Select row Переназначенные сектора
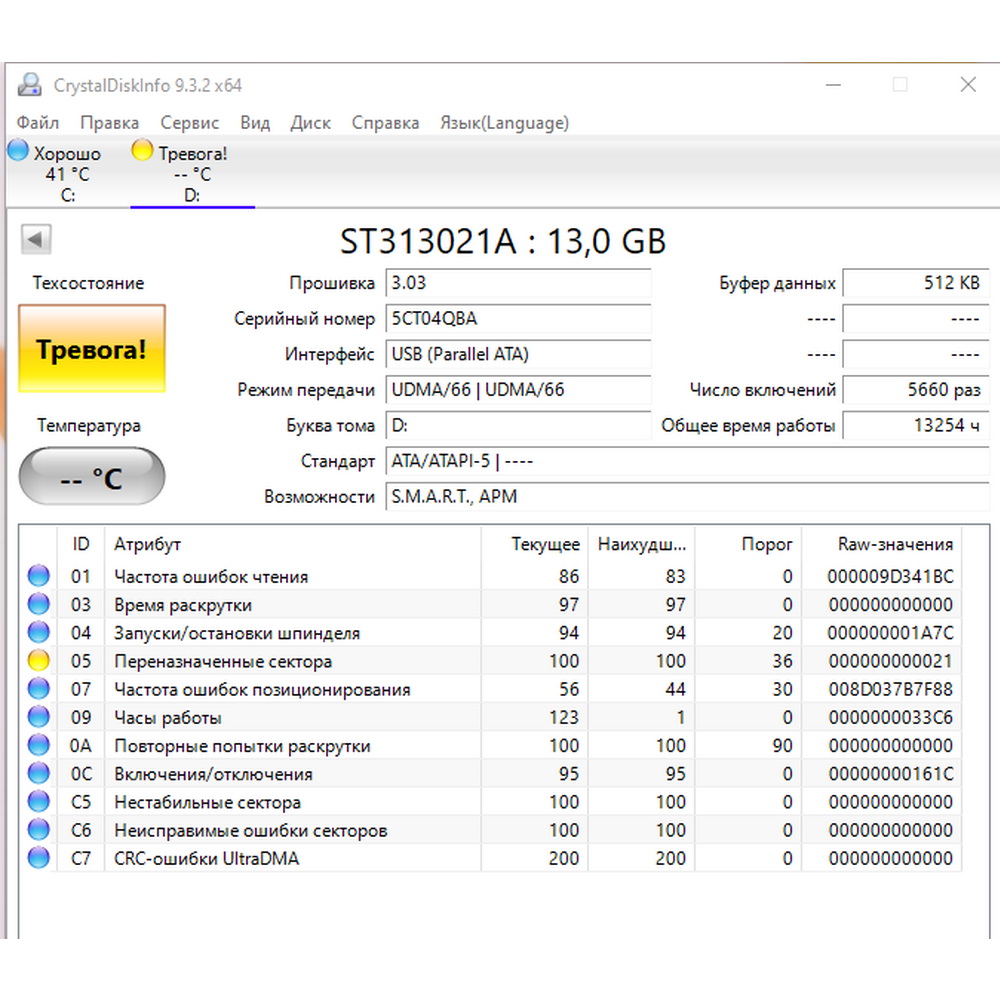This screenshot has width=1000, height=1000. (490, 660)
